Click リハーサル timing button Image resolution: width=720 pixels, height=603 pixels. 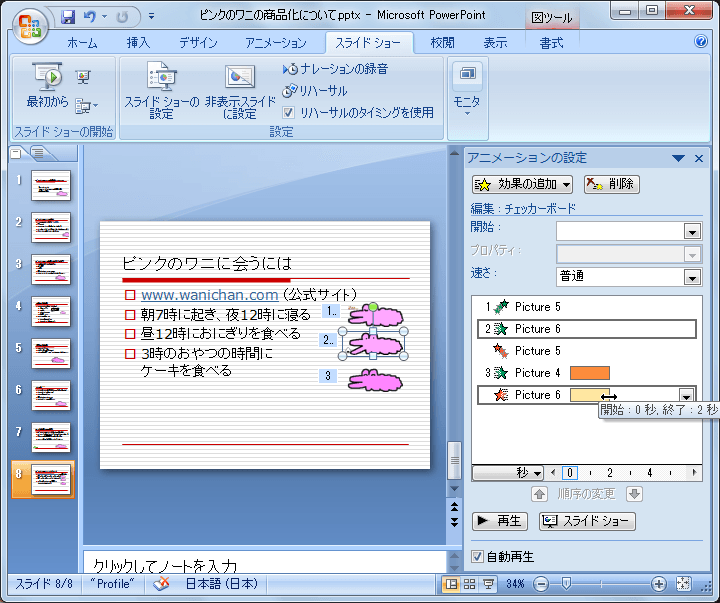[x=315, y=91]
